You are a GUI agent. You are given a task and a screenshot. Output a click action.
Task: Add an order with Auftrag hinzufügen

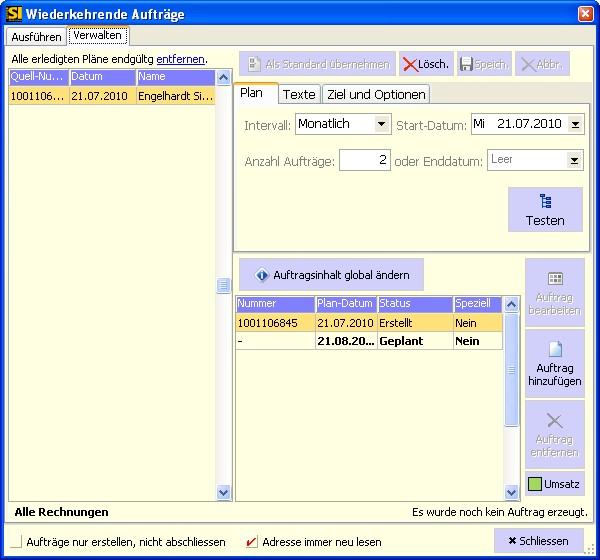pos(554,364)
